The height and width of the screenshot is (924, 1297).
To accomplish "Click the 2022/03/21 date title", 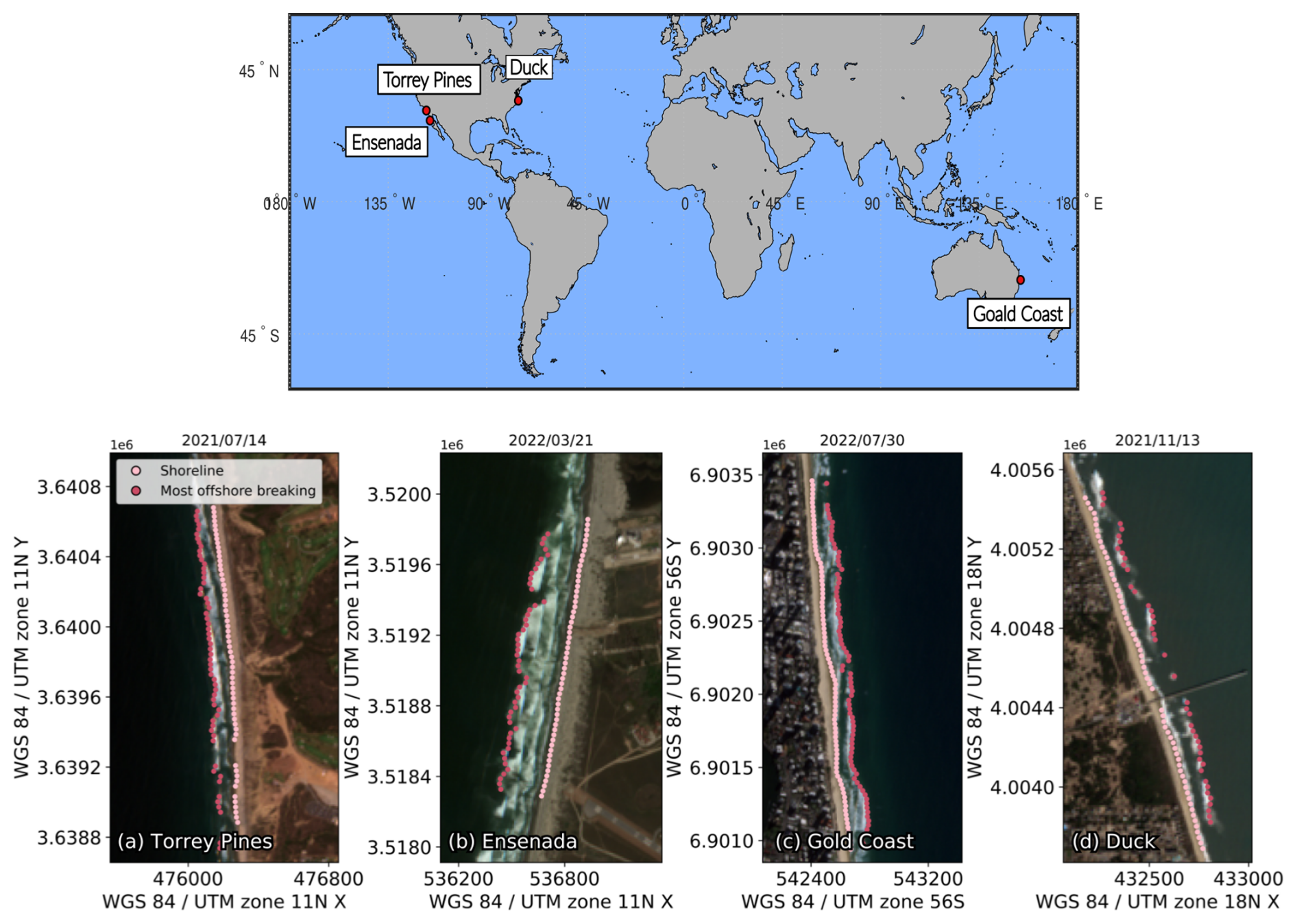I will point(550,440).
